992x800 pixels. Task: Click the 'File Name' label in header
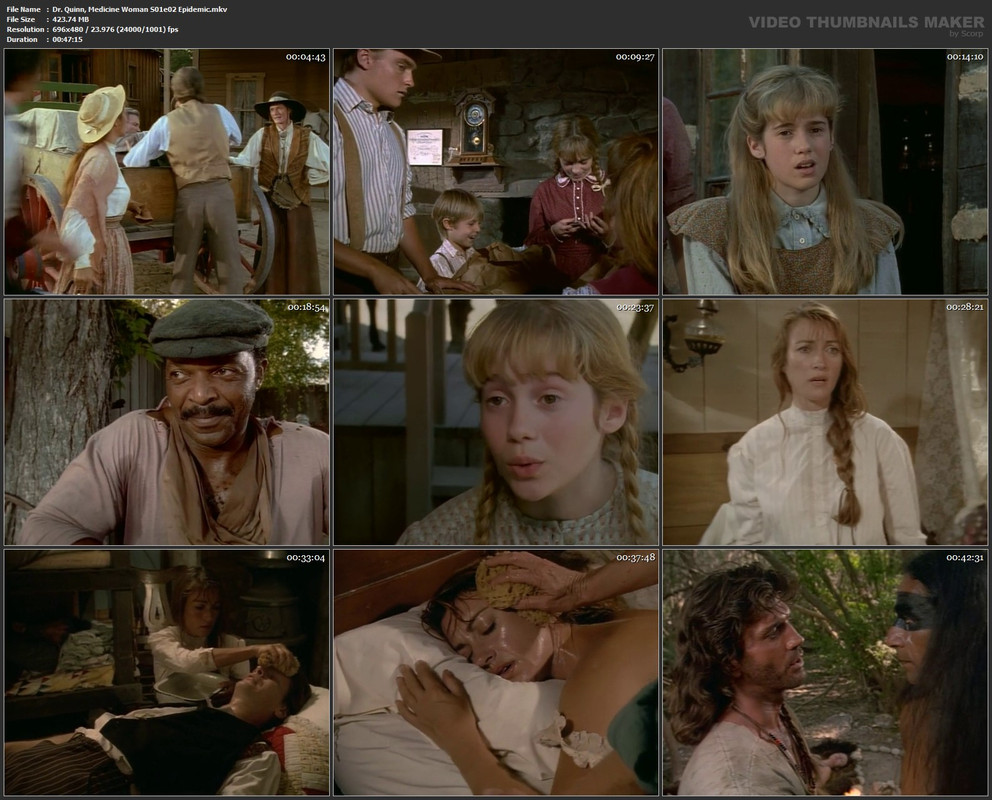(x=23, y=9)
